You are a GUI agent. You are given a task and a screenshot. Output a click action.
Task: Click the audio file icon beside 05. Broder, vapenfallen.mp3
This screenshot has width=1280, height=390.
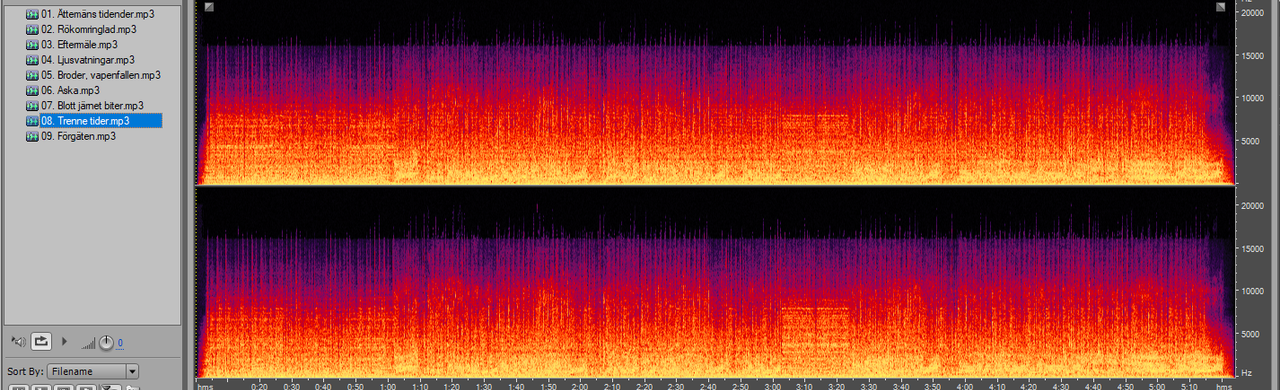pyautogui.click(x=32, y=75)
